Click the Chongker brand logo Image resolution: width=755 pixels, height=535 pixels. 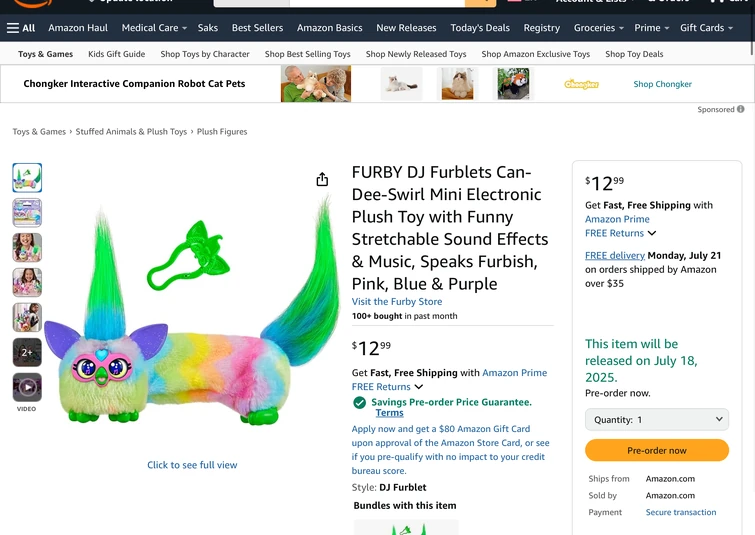pyautogui.click(x=581, y=84)
